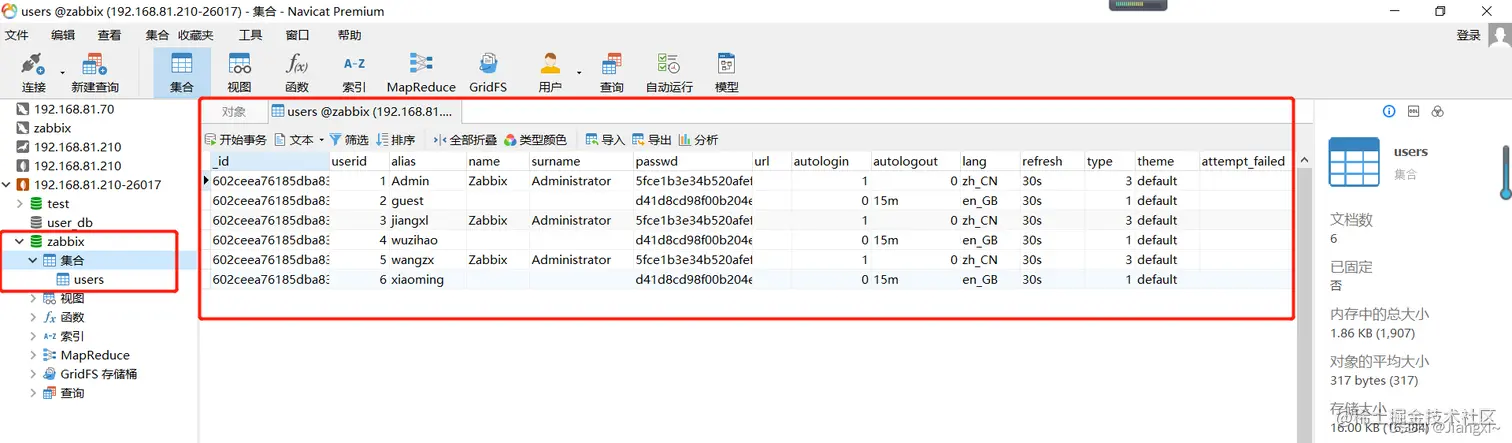Adjust the vertical slider in info panel

click(1506, 172)
